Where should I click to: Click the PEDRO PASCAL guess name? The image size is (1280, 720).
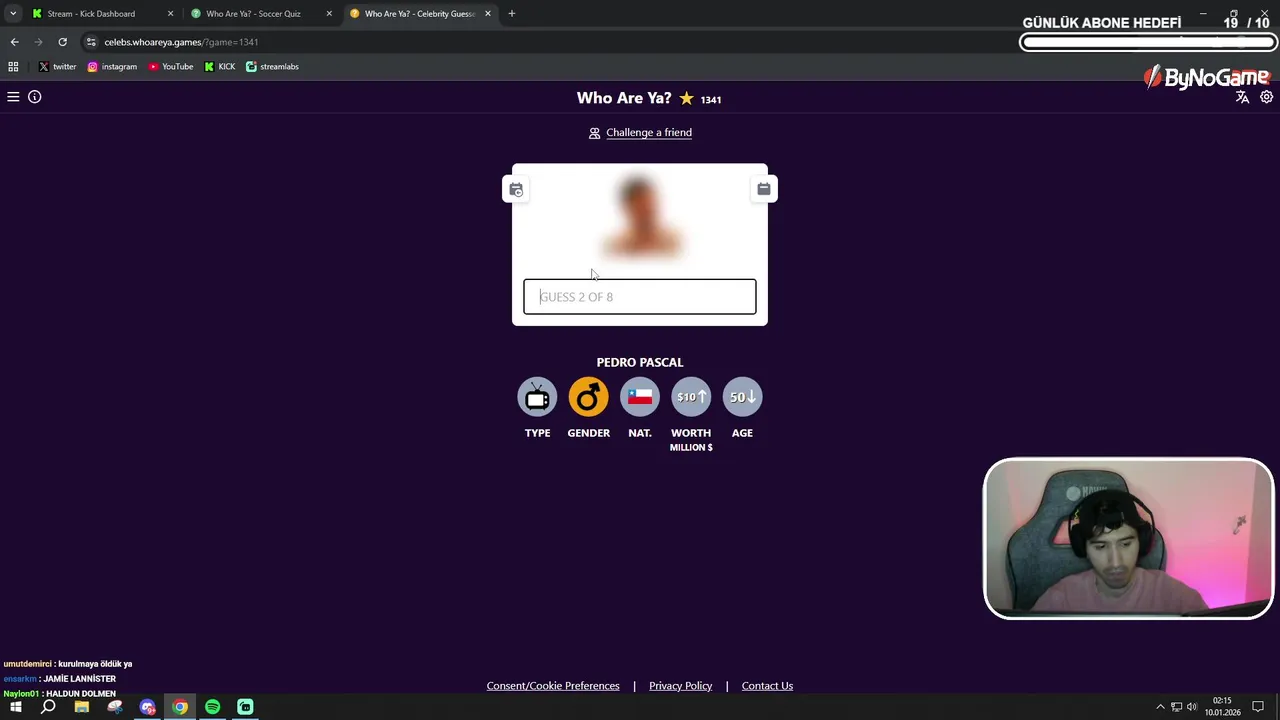[x=640, y=362]
